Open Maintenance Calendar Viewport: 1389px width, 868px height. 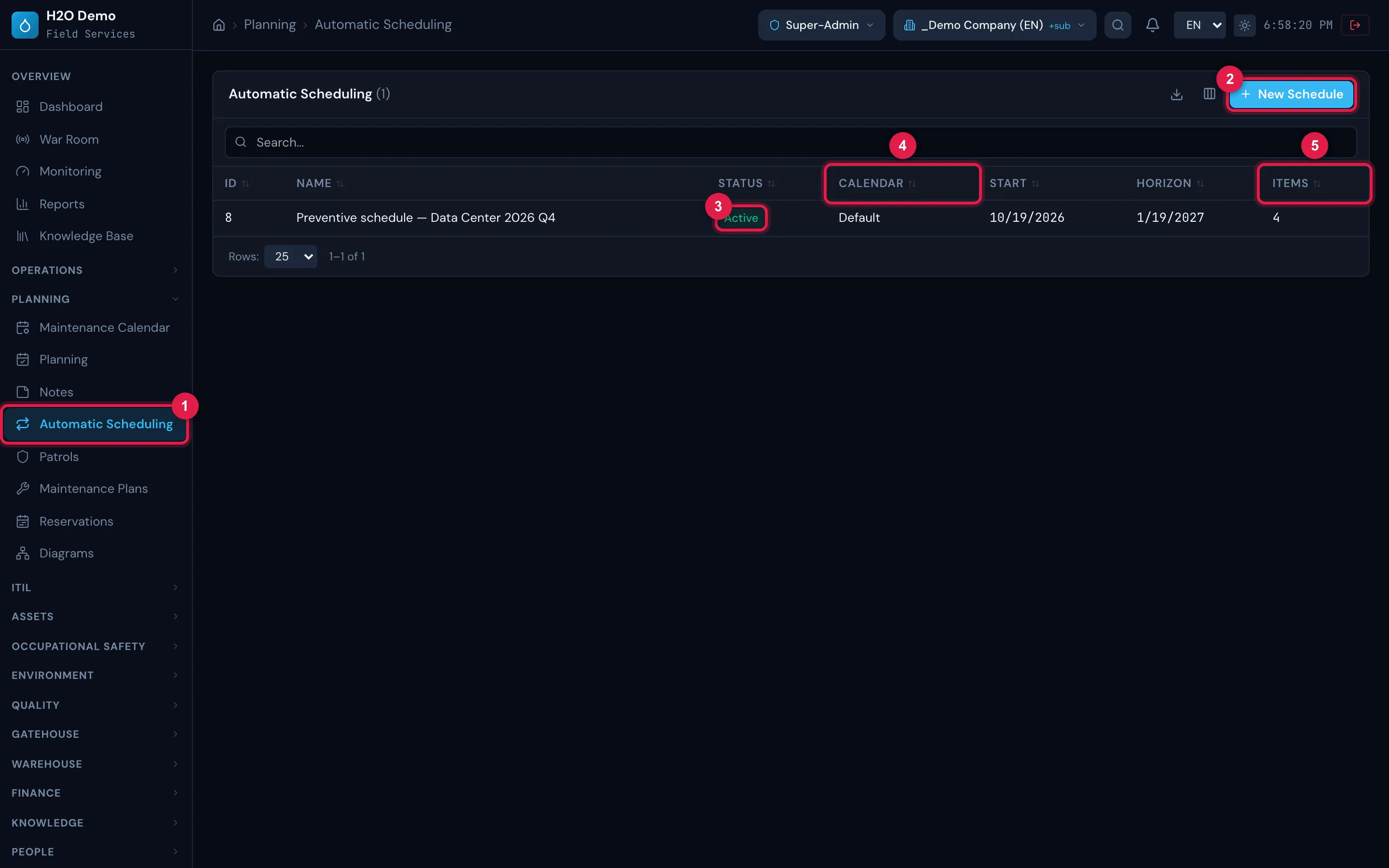point(96,328)
